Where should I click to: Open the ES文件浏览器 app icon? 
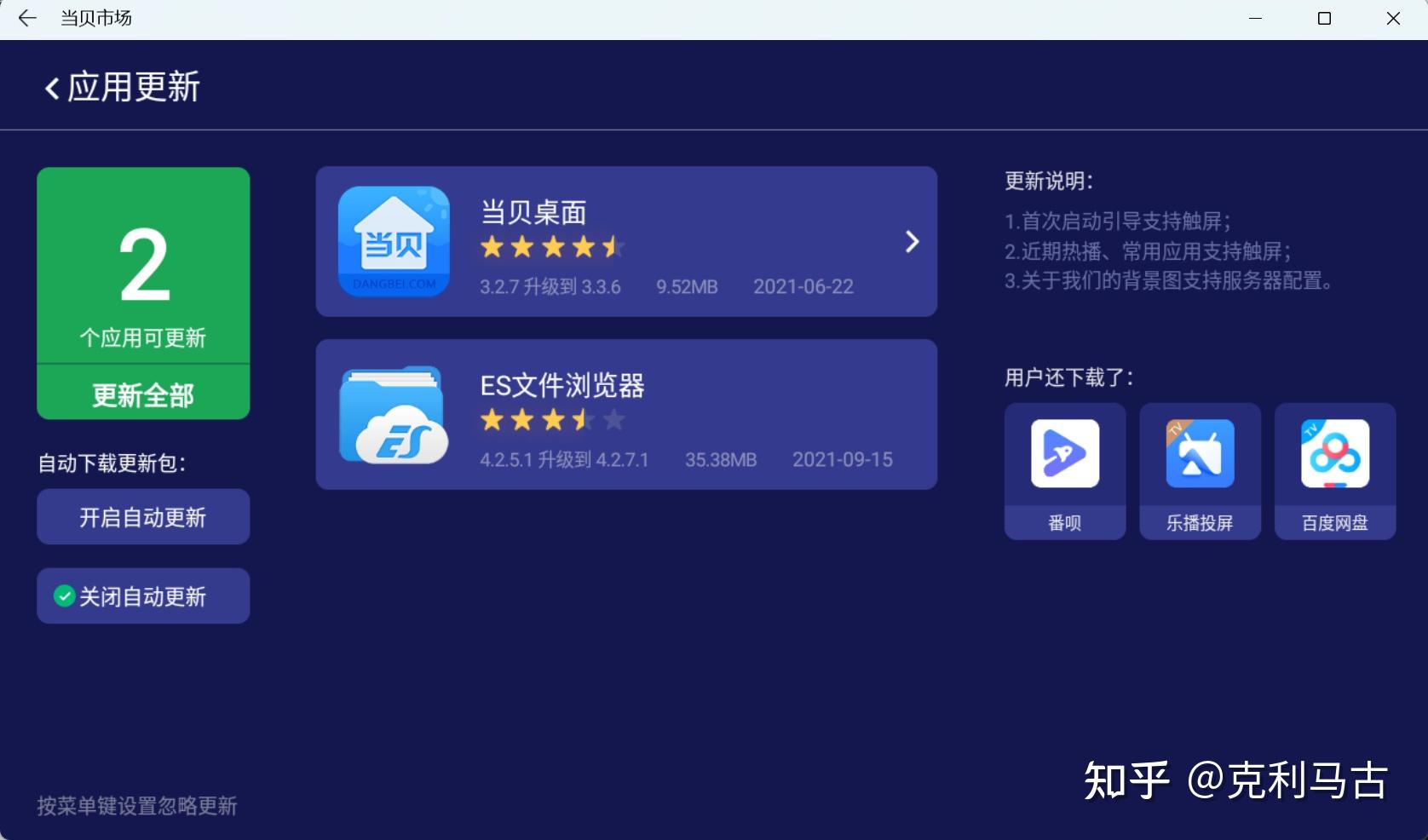click(394, 415)
